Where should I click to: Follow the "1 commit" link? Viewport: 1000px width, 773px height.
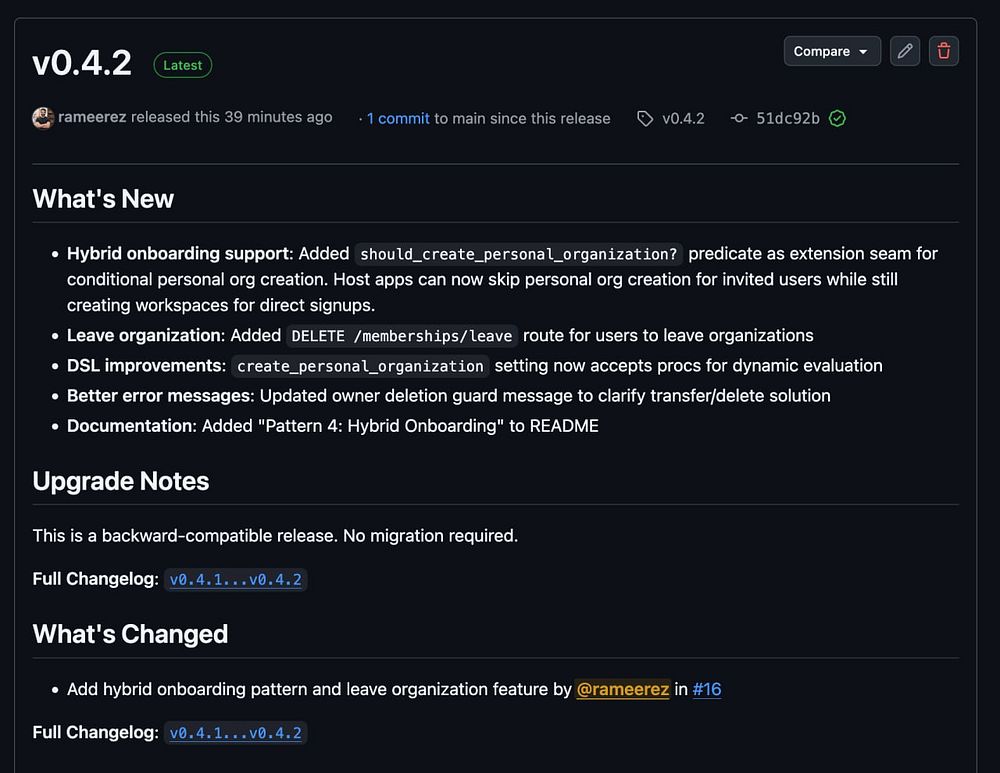pos(398,118)
